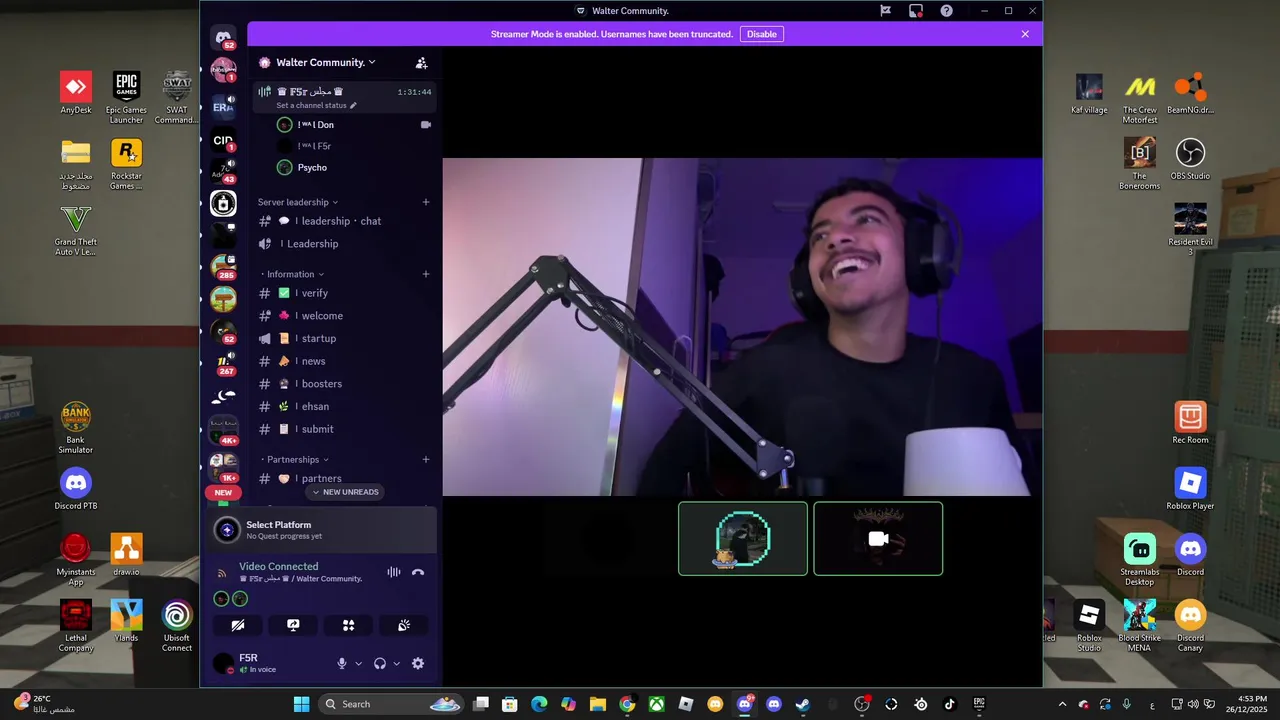This screenshot has height=720, width=1280.
Task: Collapse Server leadership category
Action: (x=298, y=202)
